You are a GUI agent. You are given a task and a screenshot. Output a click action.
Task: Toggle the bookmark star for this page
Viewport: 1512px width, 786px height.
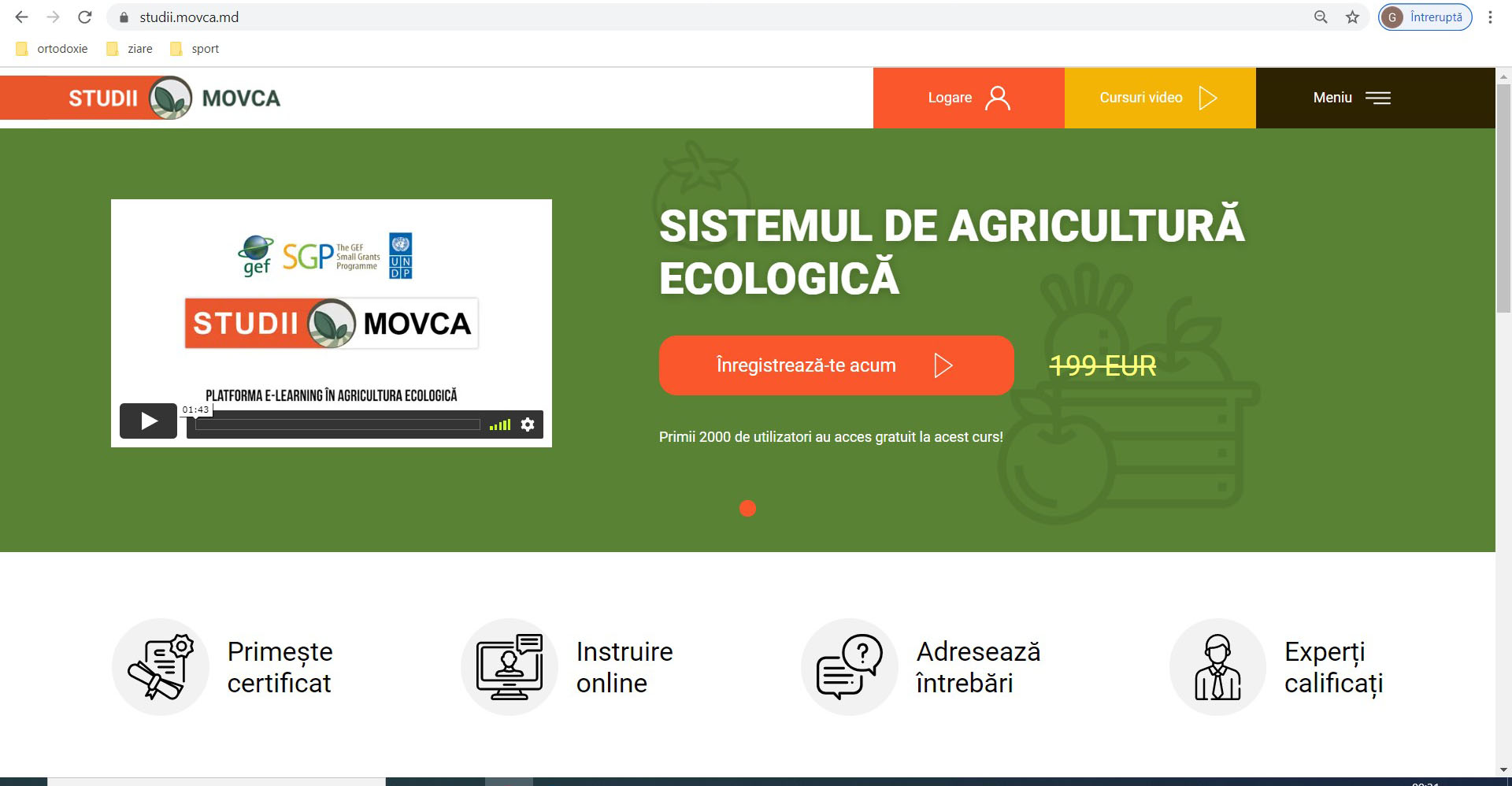click(x=1353, y=17)
